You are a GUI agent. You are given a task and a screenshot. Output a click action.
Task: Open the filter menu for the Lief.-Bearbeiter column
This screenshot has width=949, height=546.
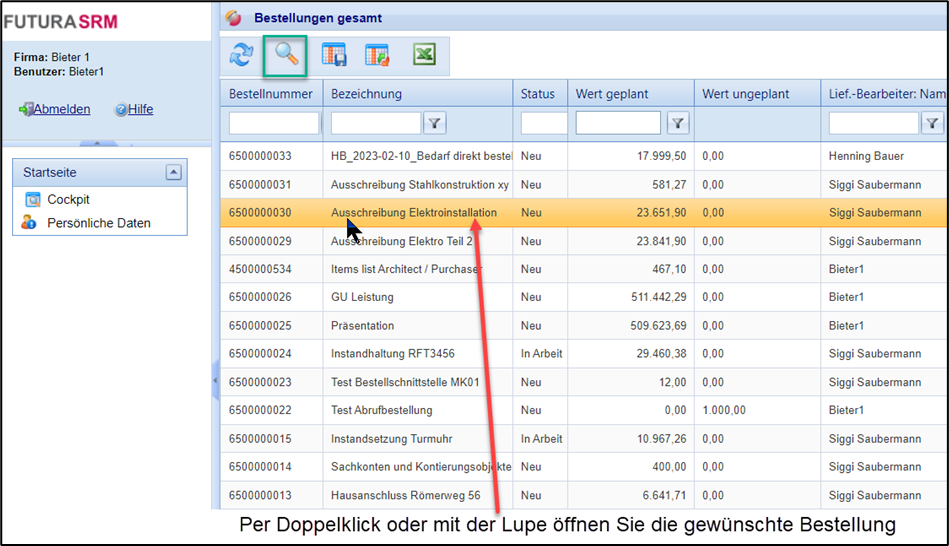click(x=932, y=123)
